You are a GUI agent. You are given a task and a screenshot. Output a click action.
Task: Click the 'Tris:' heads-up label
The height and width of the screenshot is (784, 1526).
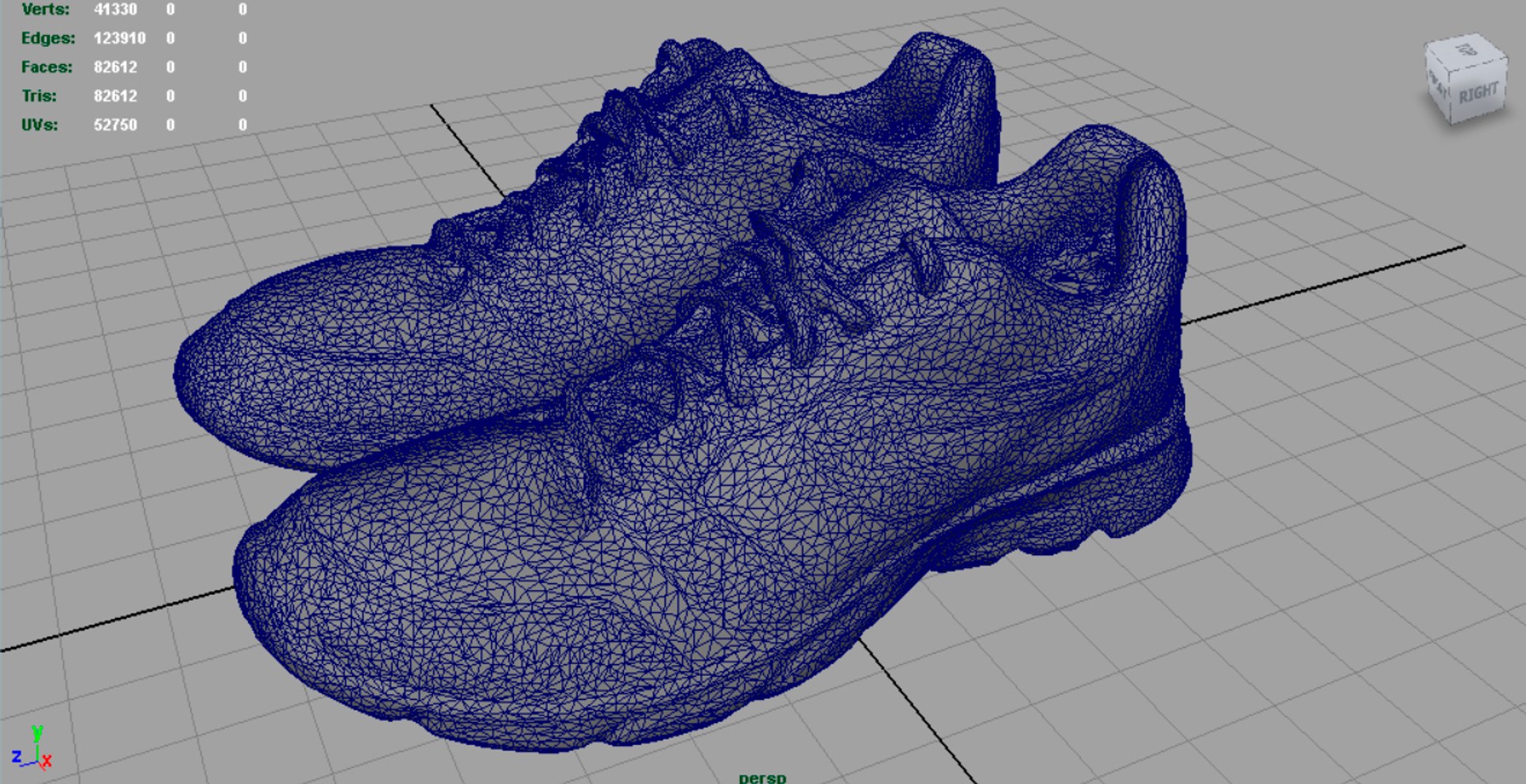(x=40, y=96)
